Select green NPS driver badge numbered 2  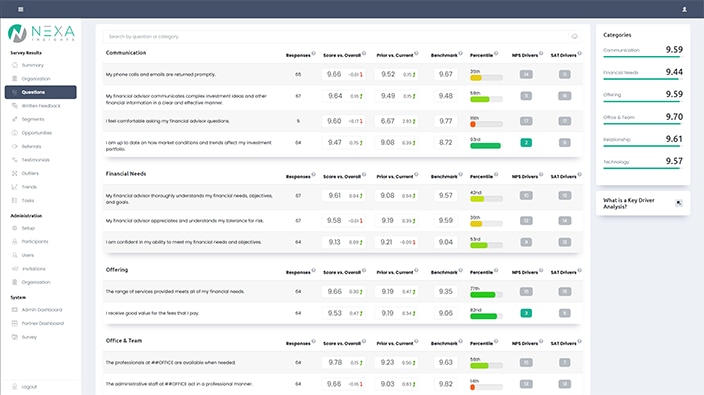pyautogui.click(x=526, y=143)
